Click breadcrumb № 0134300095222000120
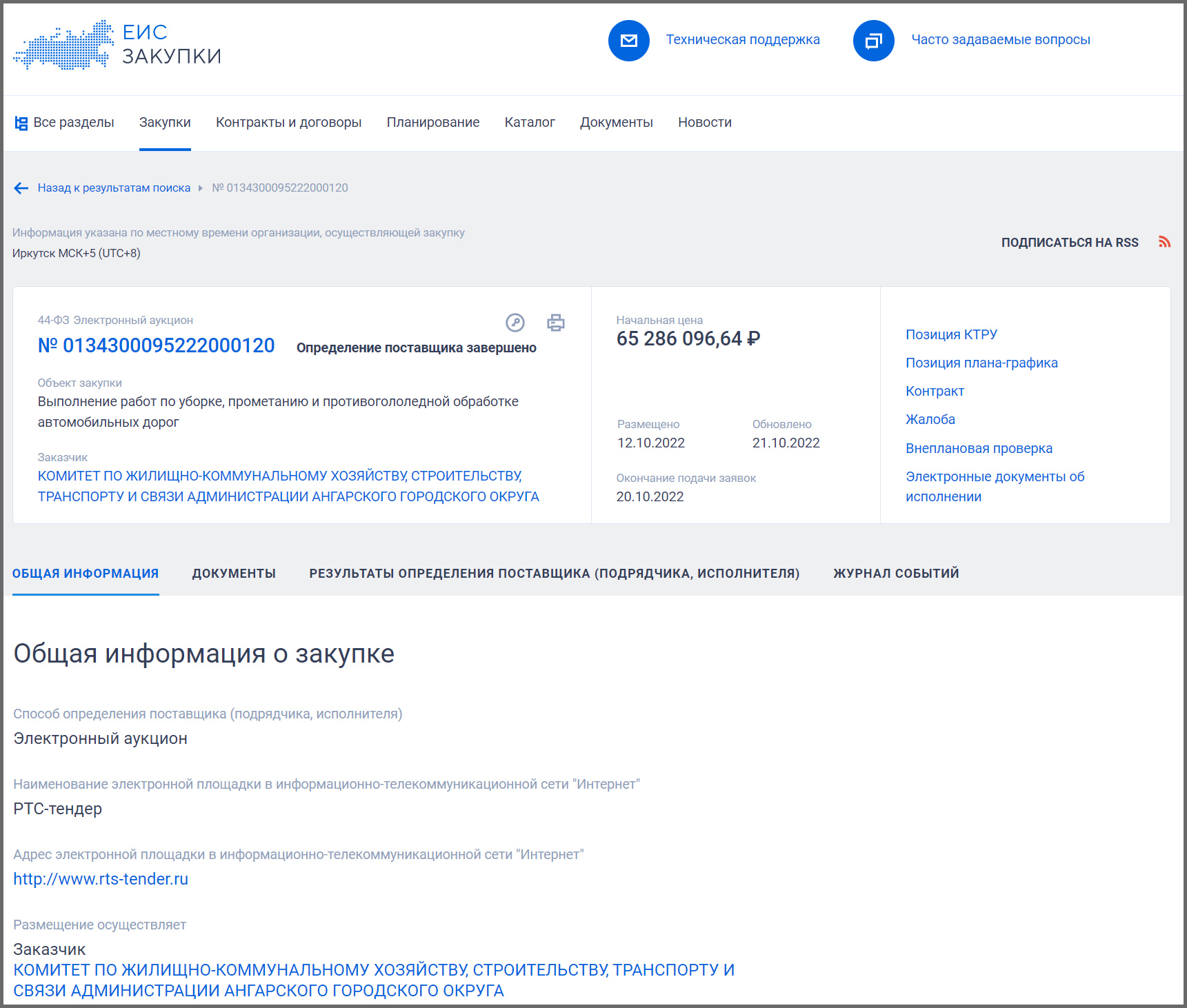The width and height of the screenshot is (1187, 1008). pyautogui.click(x=280, y=188)
